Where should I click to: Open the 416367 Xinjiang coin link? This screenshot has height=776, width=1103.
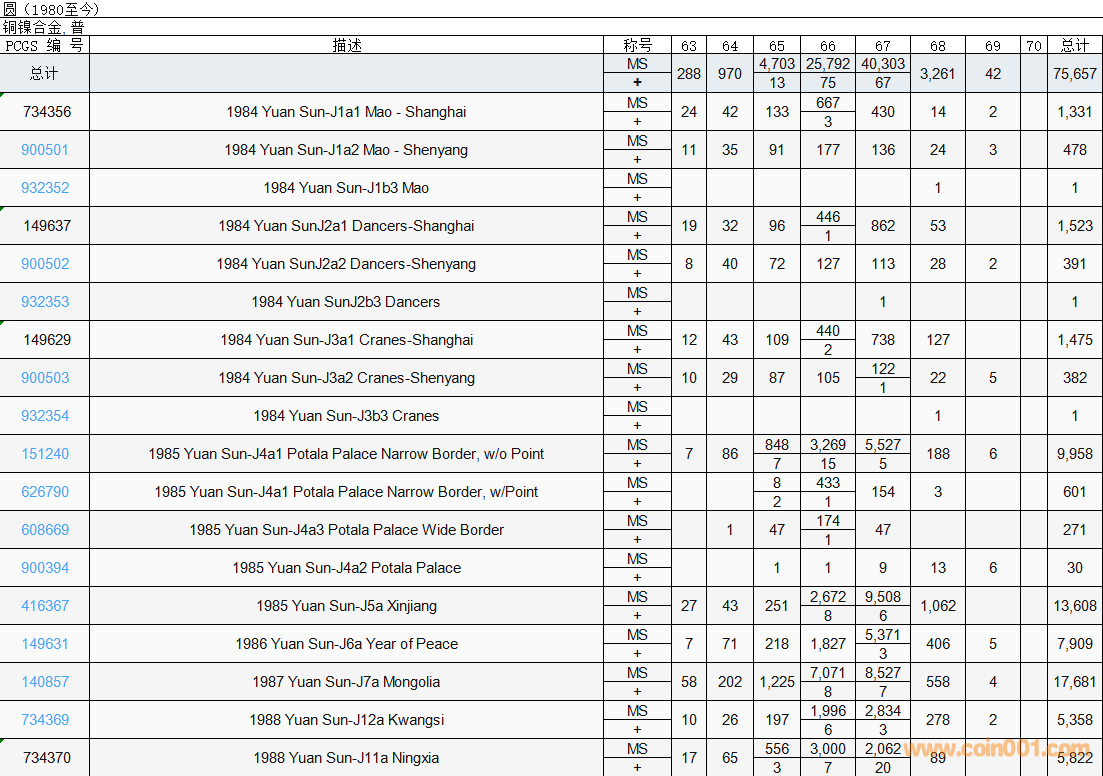click(x=45, y=606)
